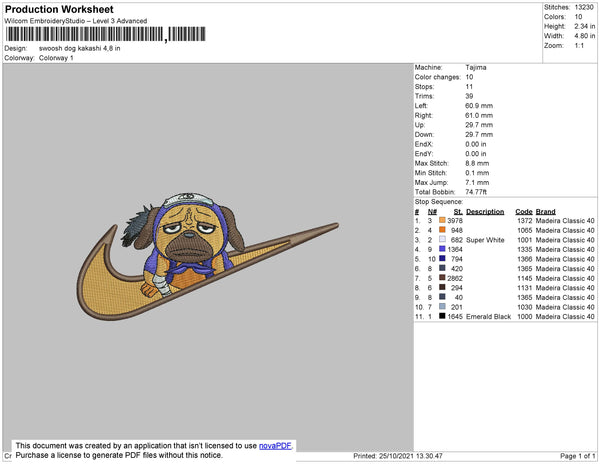Click the 'Code' column header
600x464 pixels.
tap(523, 212)
